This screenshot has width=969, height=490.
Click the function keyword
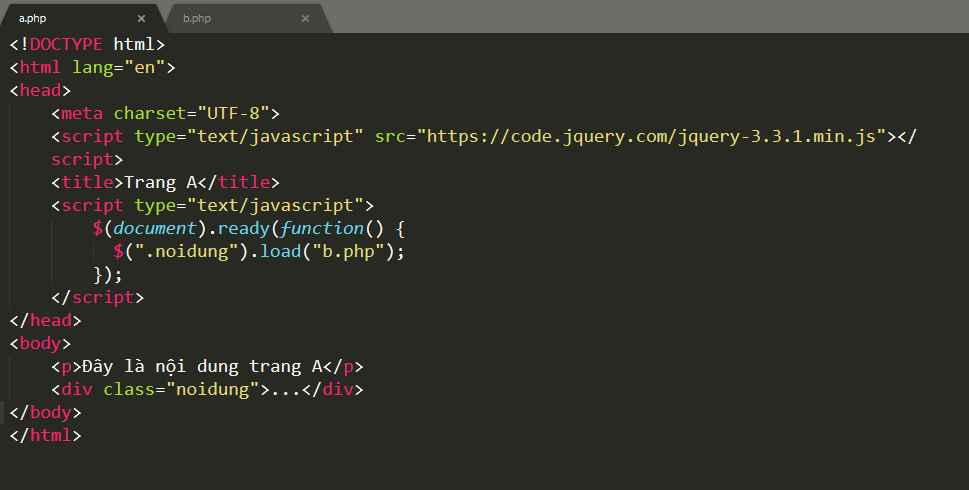pyautogui.click(x=322, y=228)
